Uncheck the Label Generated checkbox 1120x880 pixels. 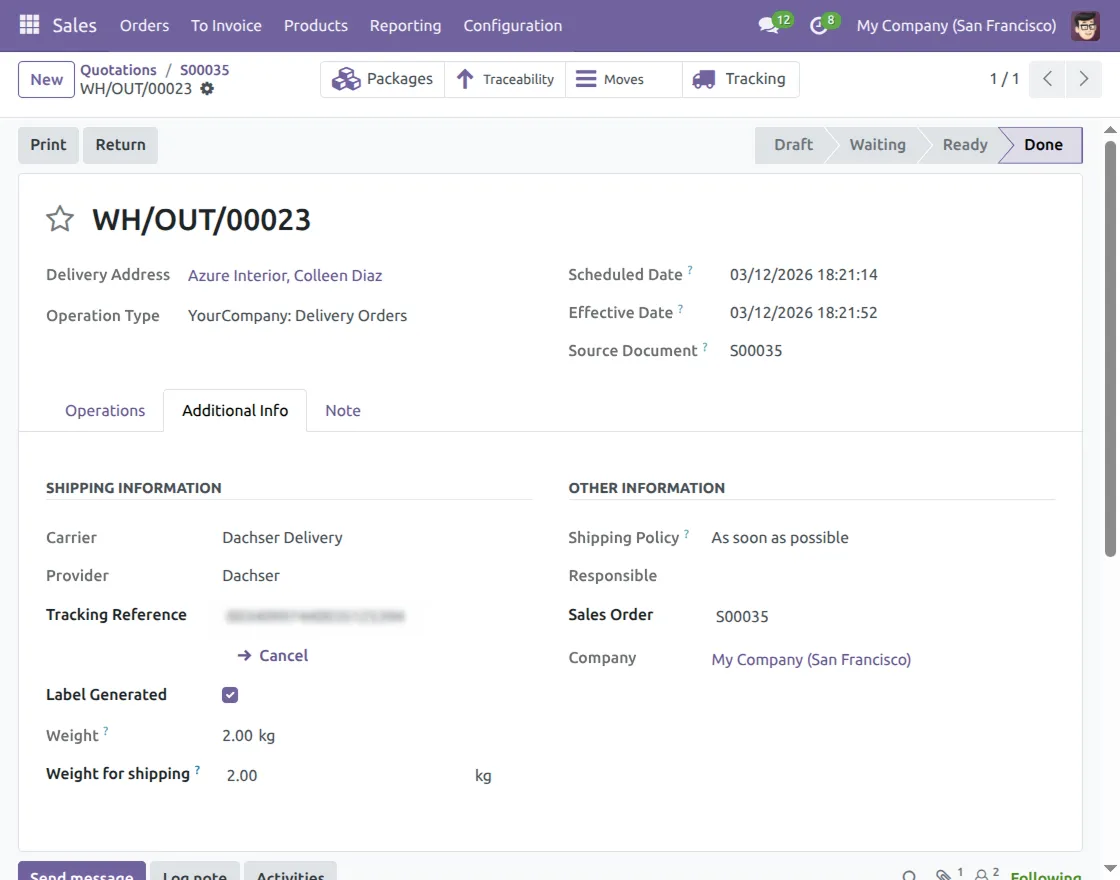(x=229, y=694)
